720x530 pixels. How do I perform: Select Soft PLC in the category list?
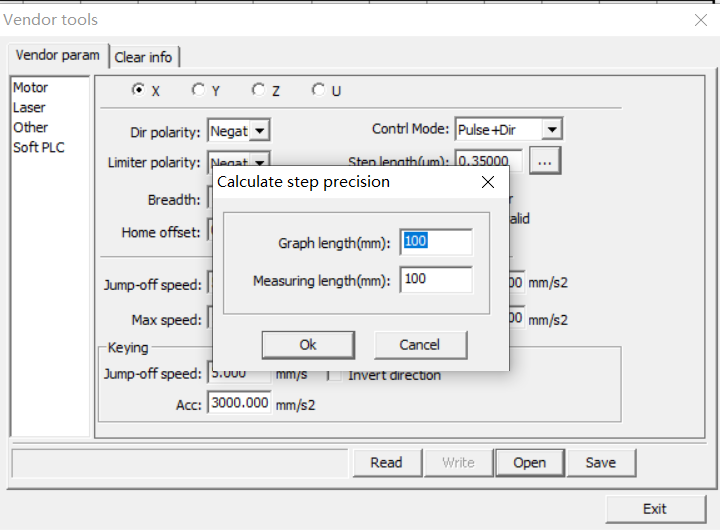[39, 147]
